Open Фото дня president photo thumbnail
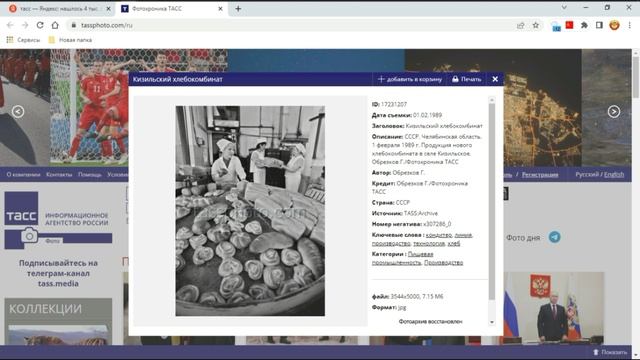Viewport: 640px width, 360px height. 553,308
